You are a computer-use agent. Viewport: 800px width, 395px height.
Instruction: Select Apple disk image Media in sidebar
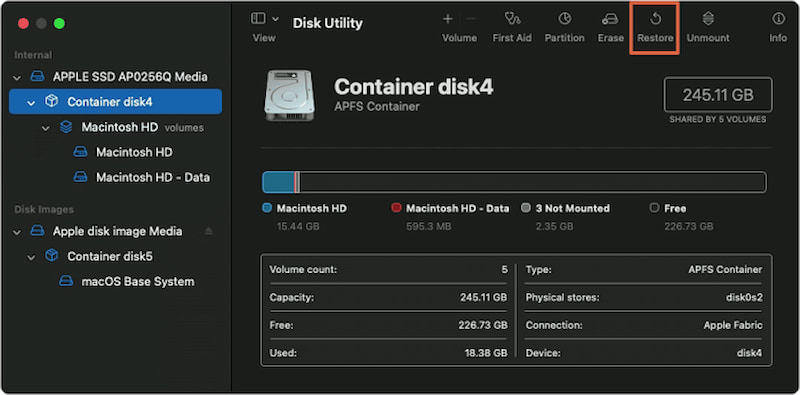click(117, 231)
